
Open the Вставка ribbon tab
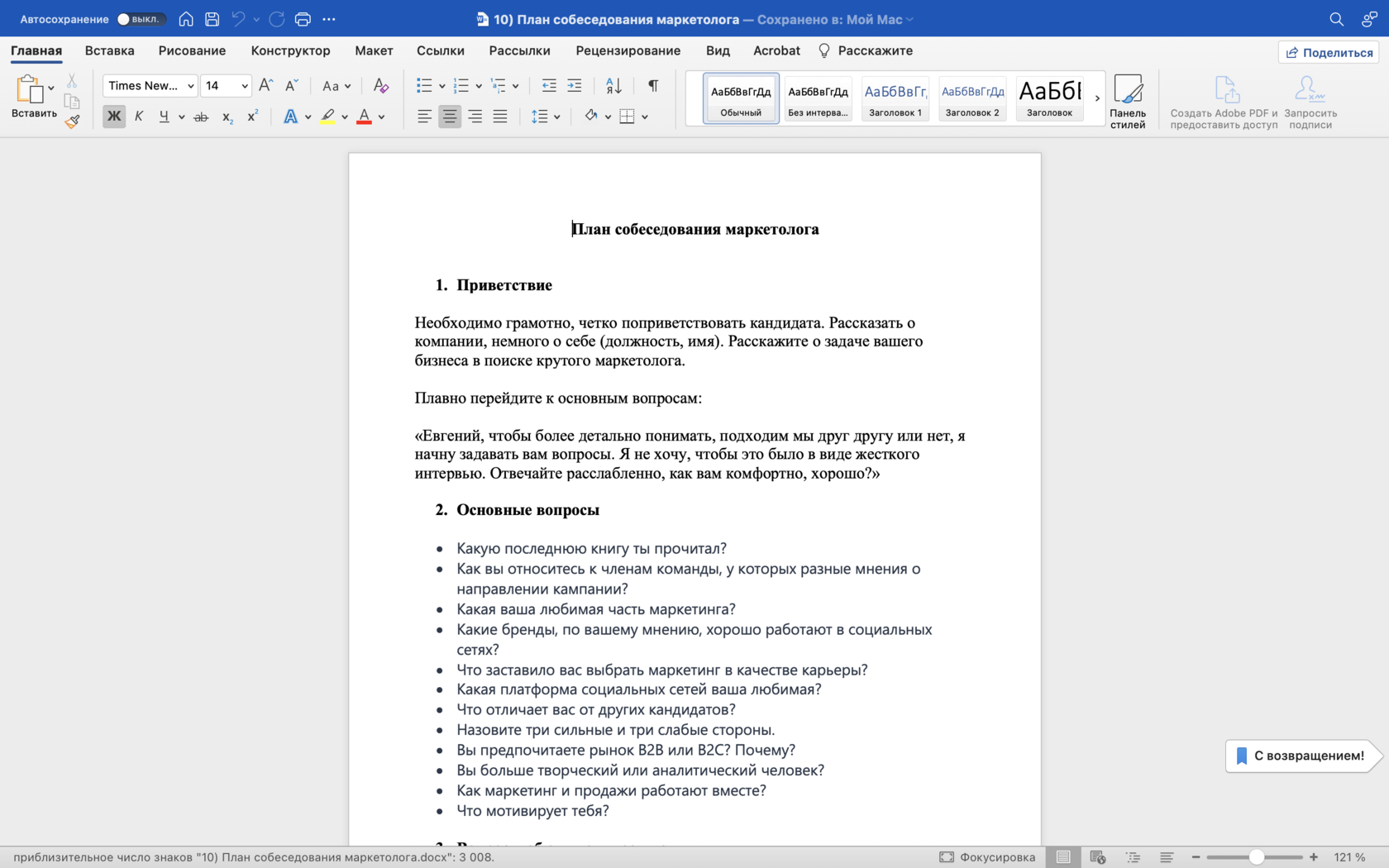pos(109,50)
